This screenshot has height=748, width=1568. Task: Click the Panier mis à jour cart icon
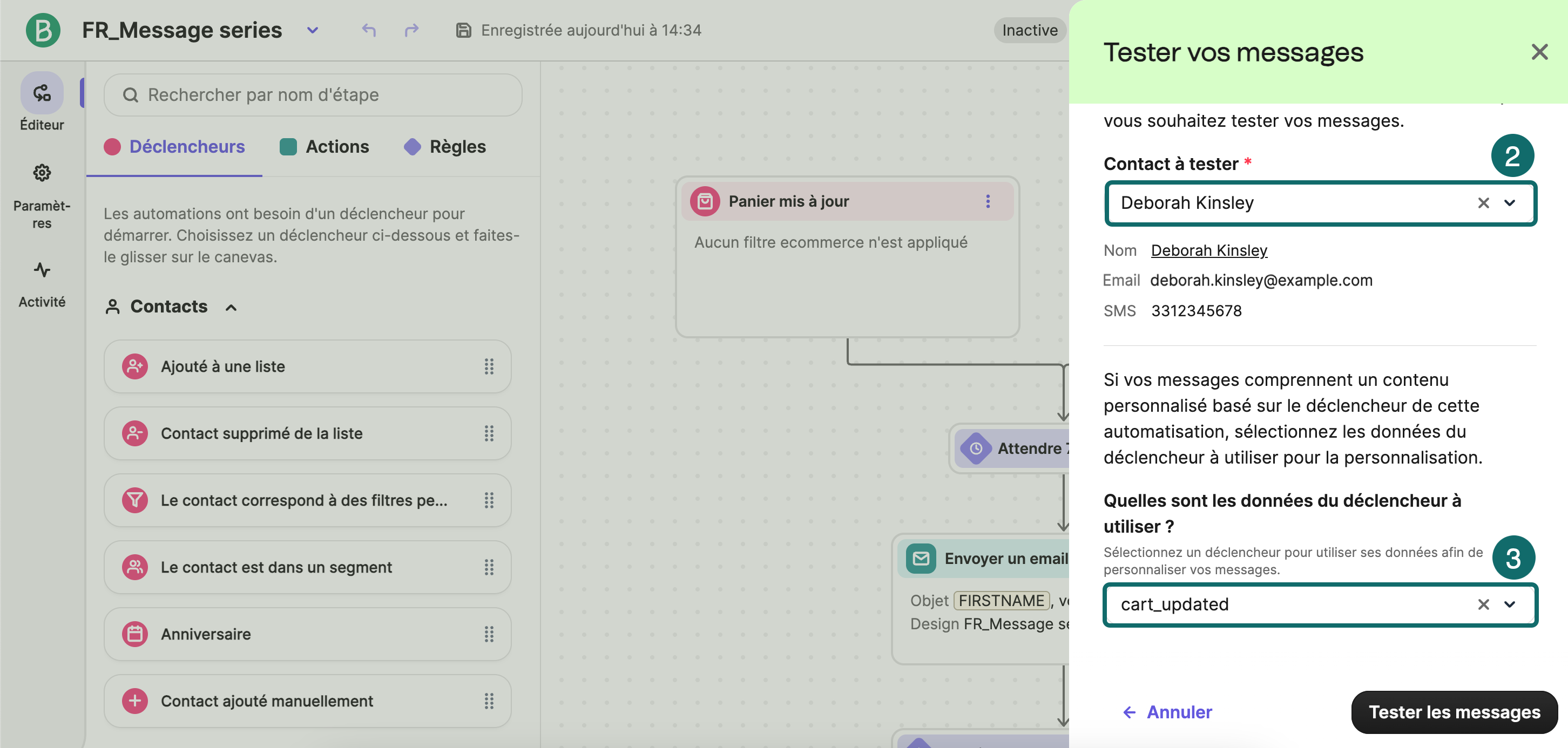click(705, 201)
